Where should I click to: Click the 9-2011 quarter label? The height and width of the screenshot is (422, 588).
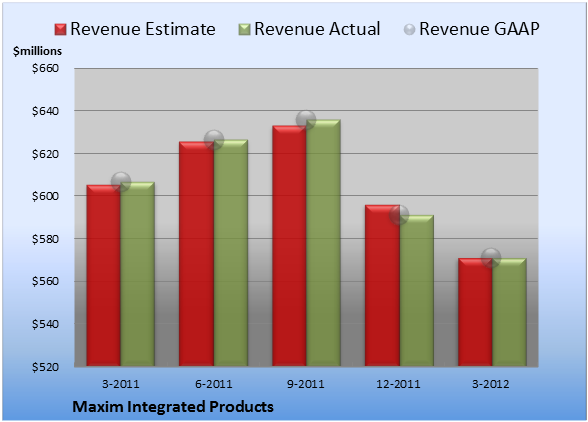click(x=306, y=384)
